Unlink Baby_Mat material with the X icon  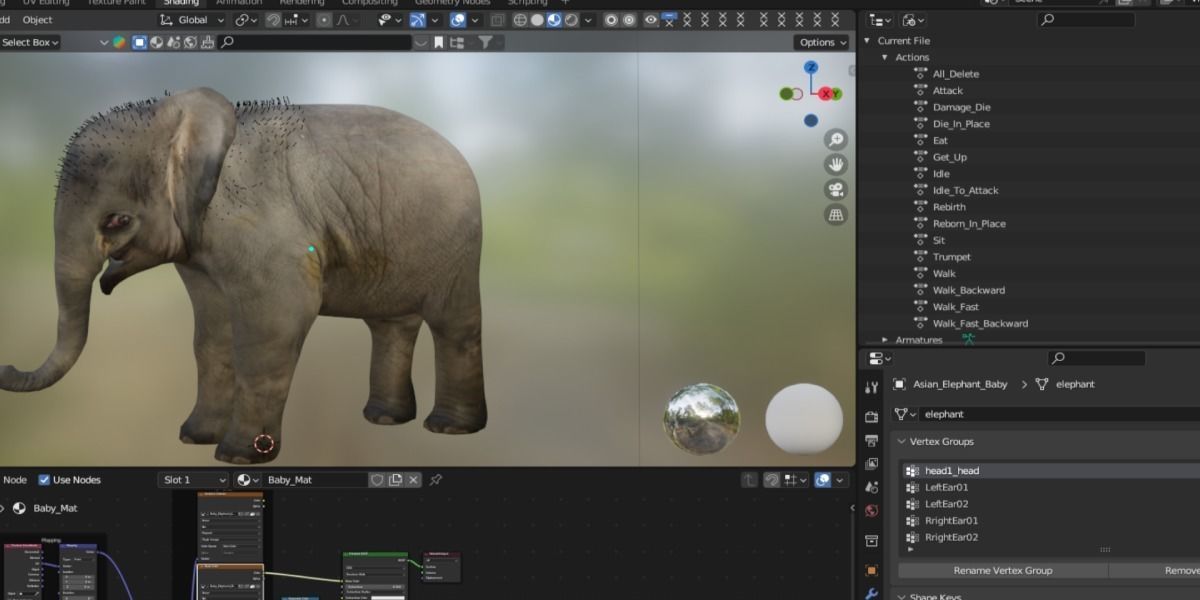413,480
